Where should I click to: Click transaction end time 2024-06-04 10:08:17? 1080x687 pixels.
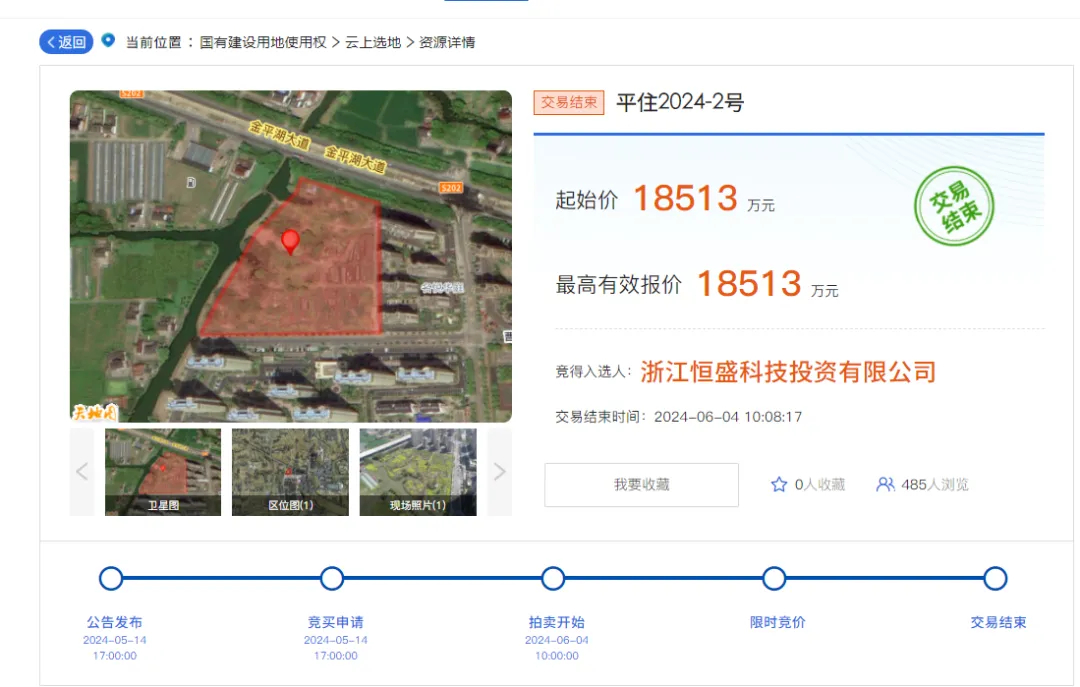pyautogui.click(x=728, y=417)
